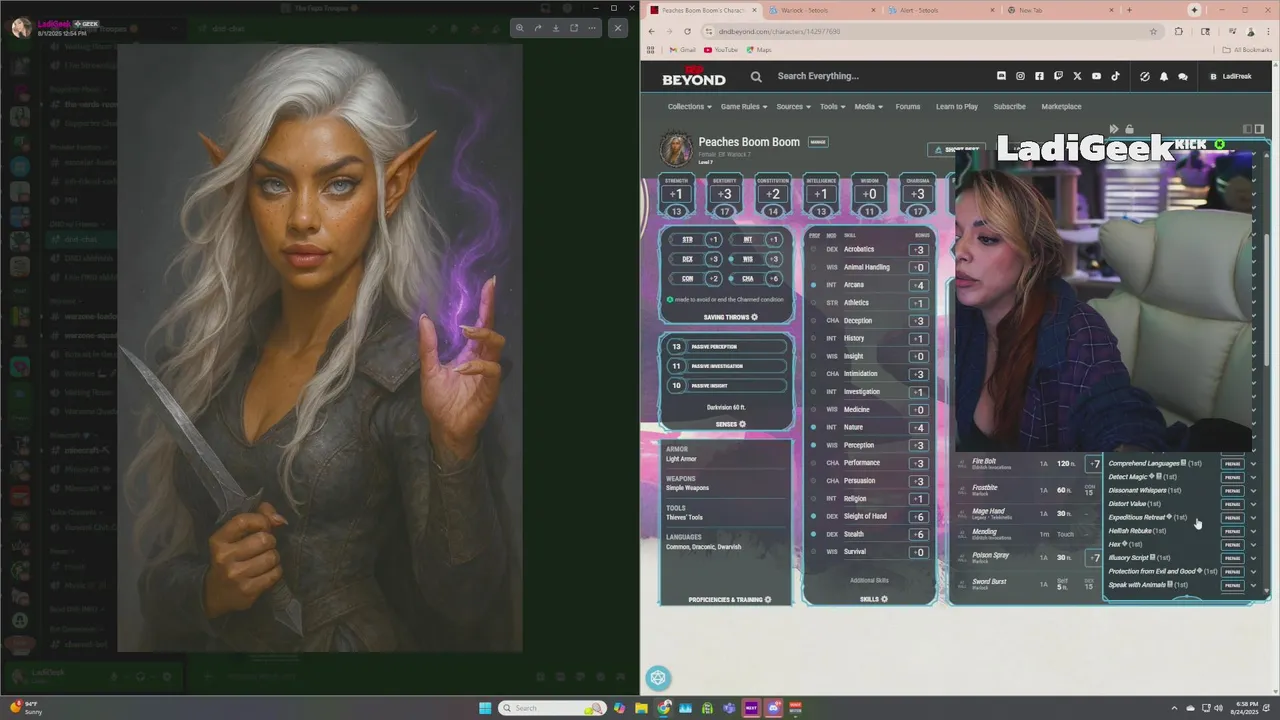The height and width of the screenshot is (720, 1280).
Task: Click floating dice roller icon
Action: (x=658, y=678)
